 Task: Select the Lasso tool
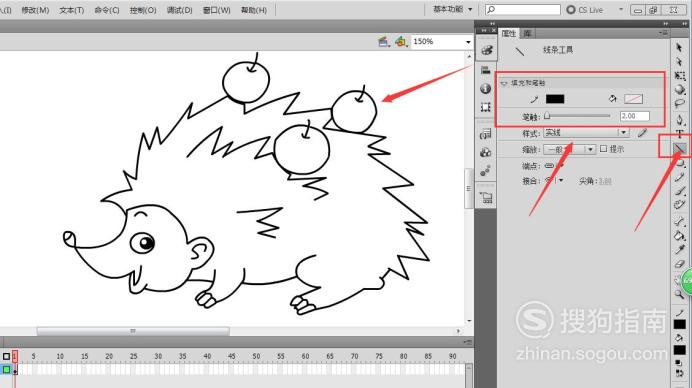pos(679,104)
